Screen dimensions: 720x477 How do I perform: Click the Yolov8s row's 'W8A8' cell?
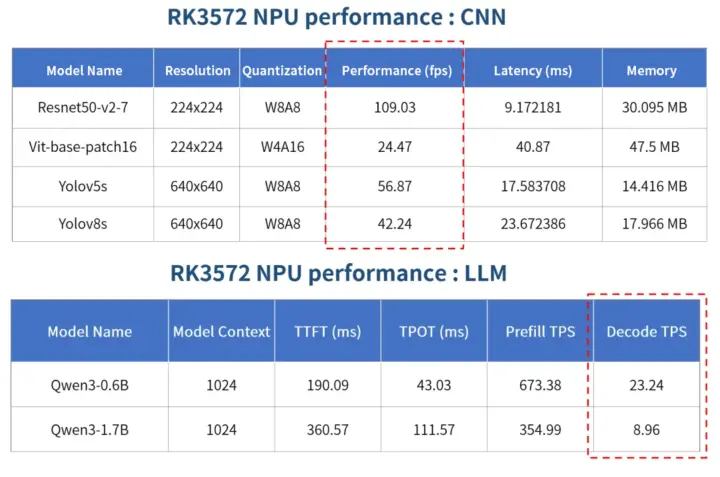pos(282,224)
